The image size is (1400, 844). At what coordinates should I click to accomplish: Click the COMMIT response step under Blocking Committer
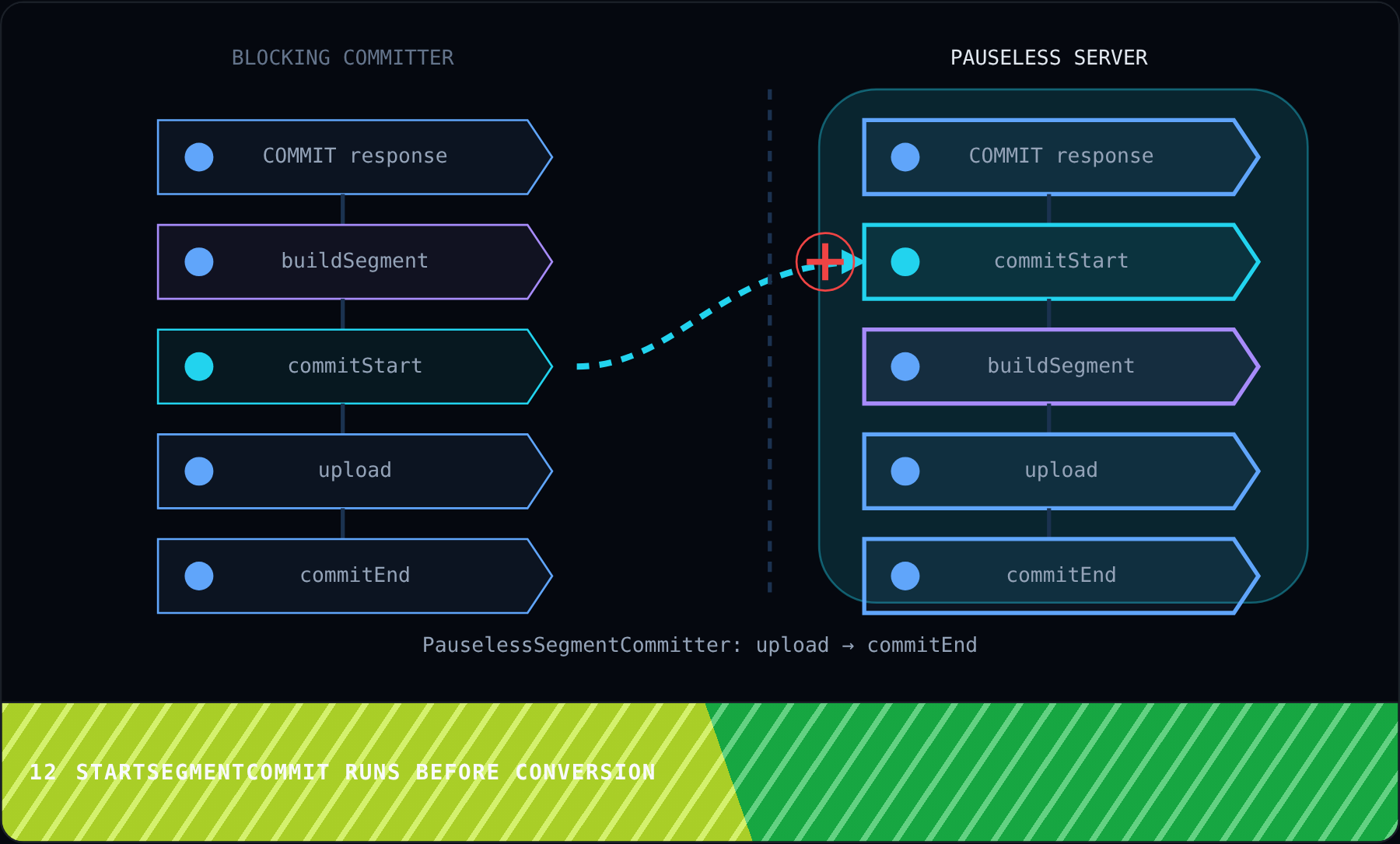(x=355, y=157)
